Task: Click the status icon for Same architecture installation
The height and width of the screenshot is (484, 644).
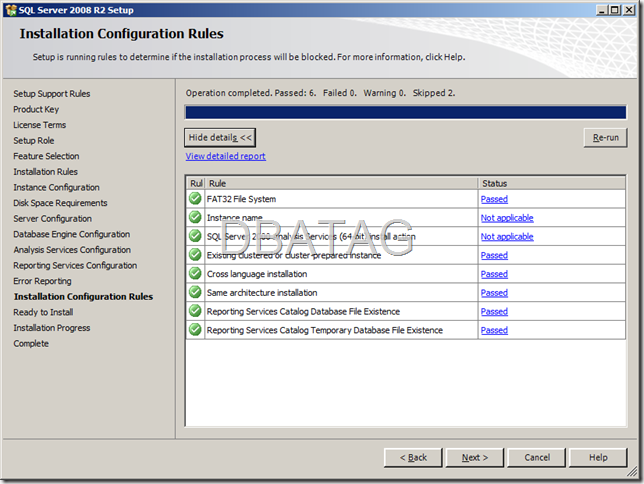Action: tap(195, 293)
